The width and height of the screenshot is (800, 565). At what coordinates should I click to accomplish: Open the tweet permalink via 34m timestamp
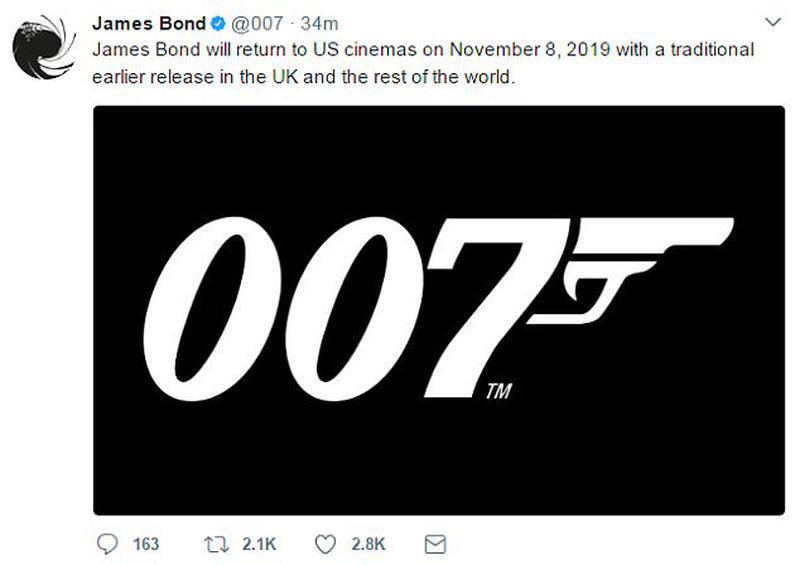point(322,23)
